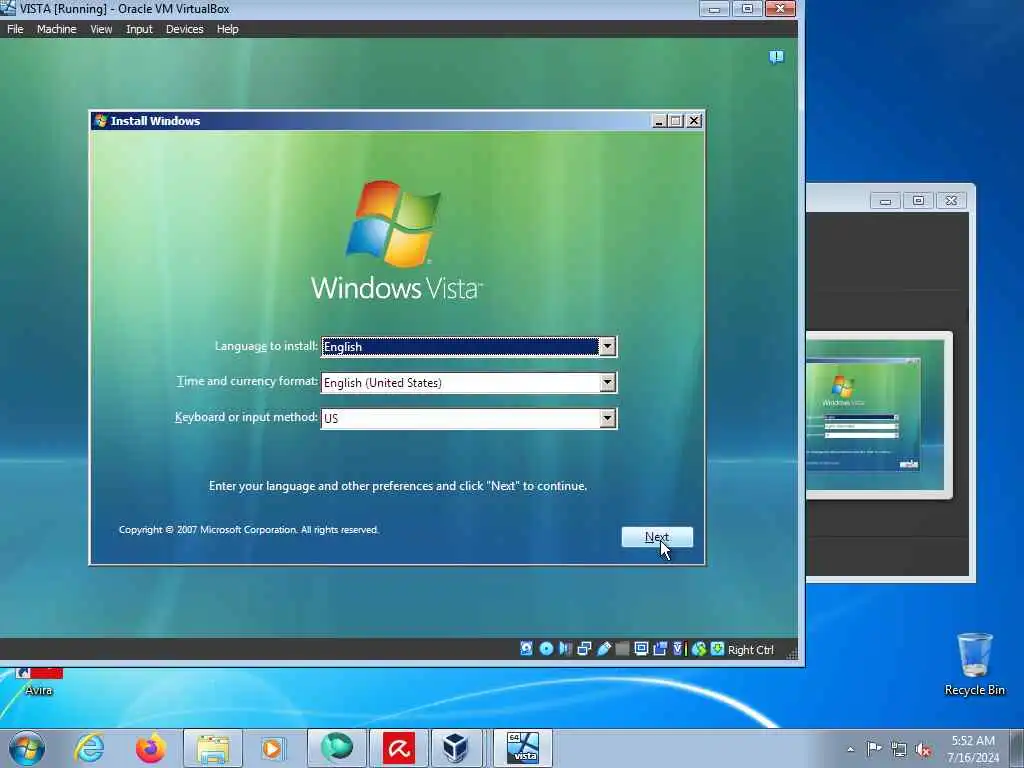Open the Recycle Bin desktop icon

pos(974,664)
